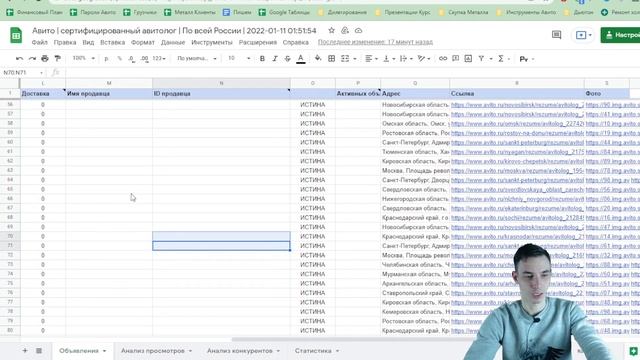Select the 'ID продавца' header cell
This screenshot has width=640, height=360.
click(221, 93)
